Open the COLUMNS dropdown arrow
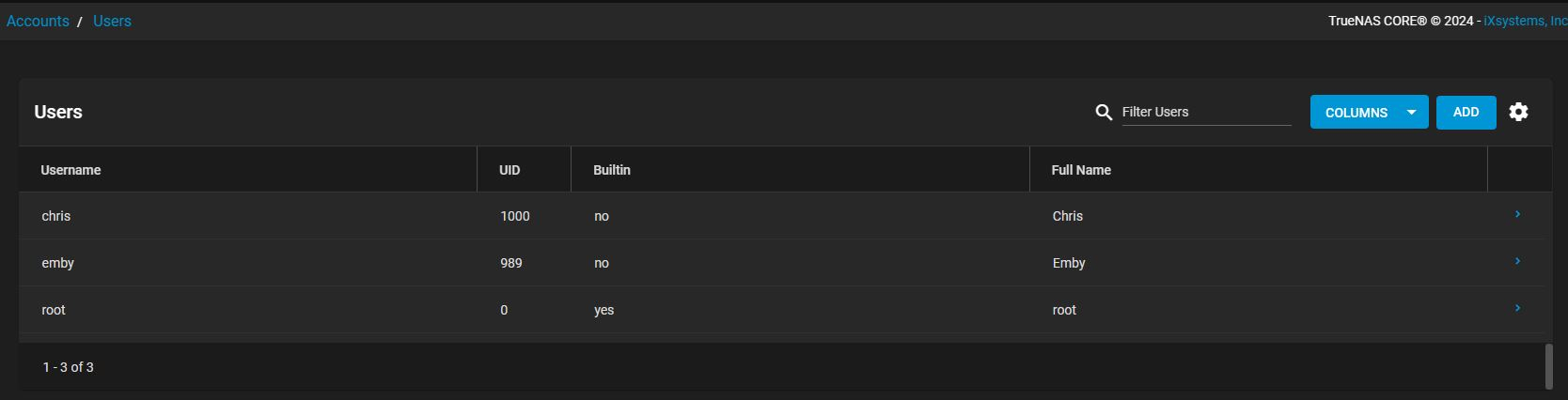Image resolution: width=1568 pixels, height=400 pixels. 1411,113
